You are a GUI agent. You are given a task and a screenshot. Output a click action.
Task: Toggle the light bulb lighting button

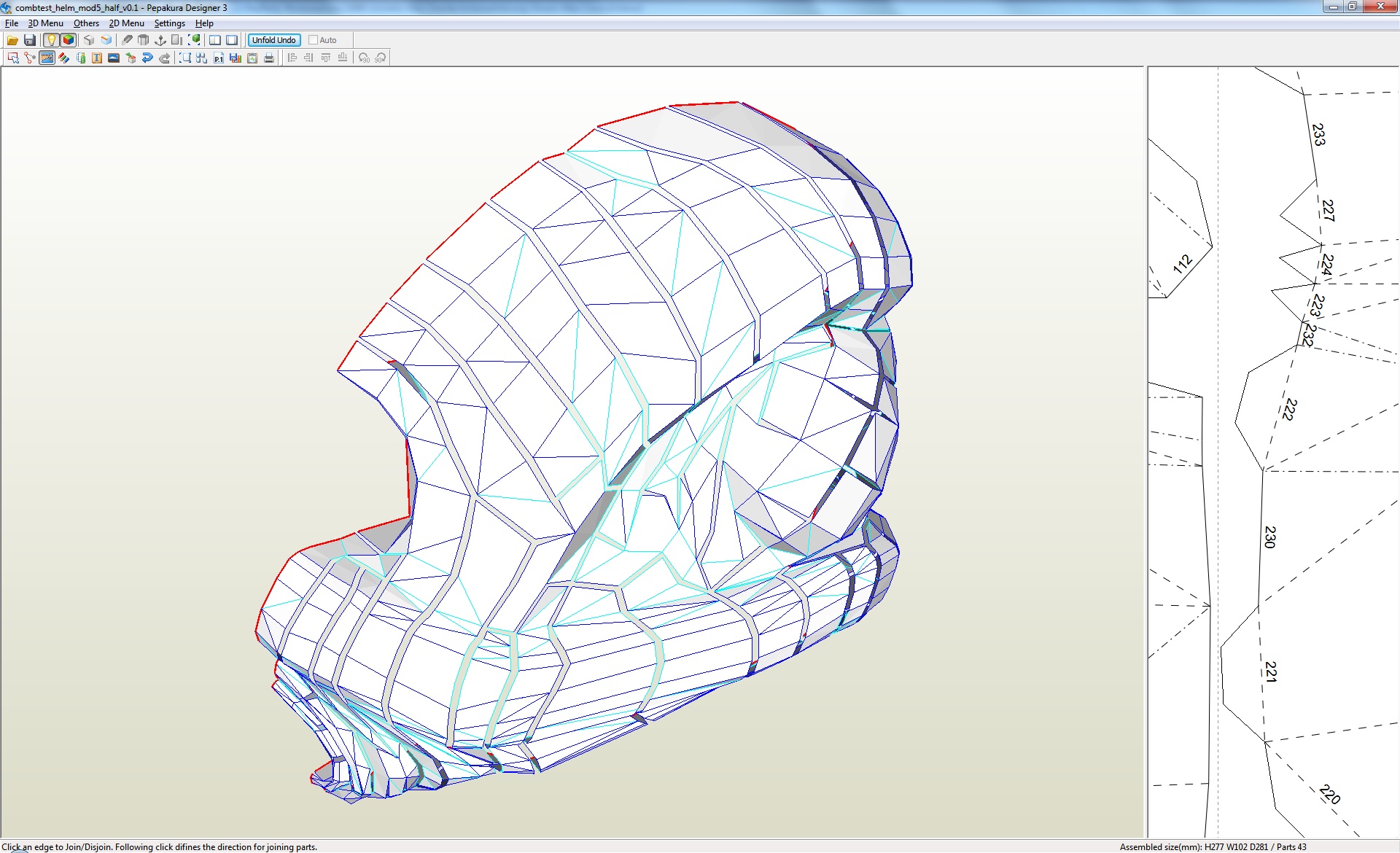(51, 40)
